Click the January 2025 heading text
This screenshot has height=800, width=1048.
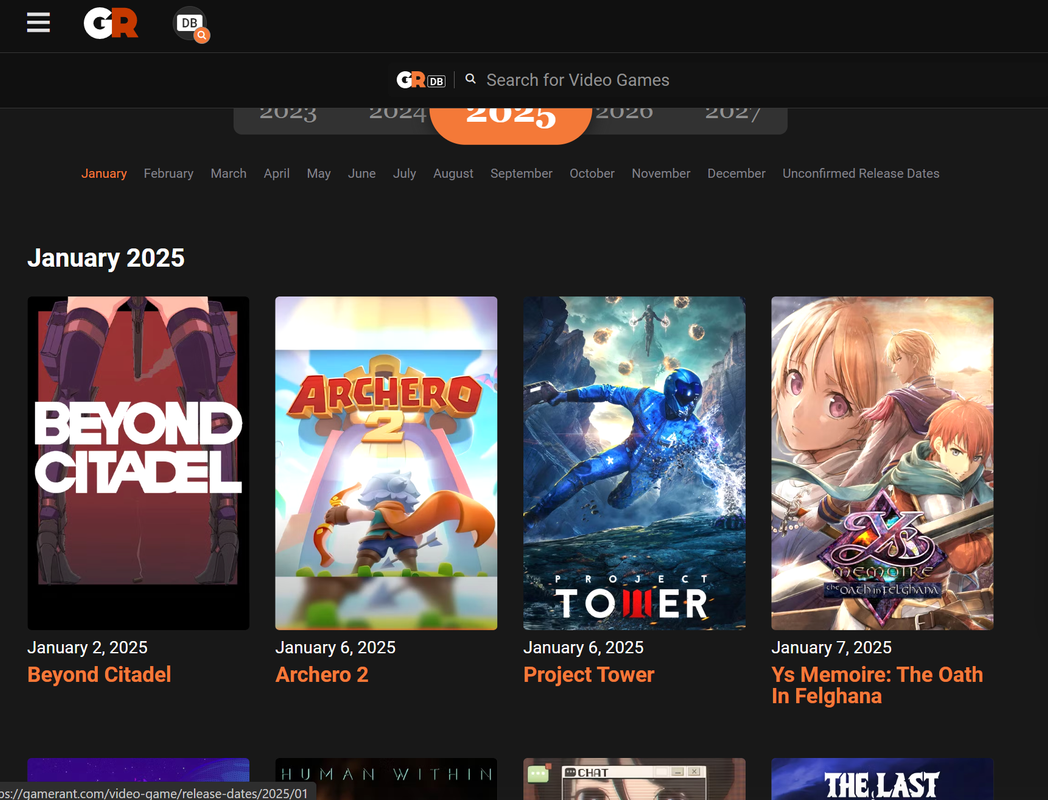tap(106, 258)
